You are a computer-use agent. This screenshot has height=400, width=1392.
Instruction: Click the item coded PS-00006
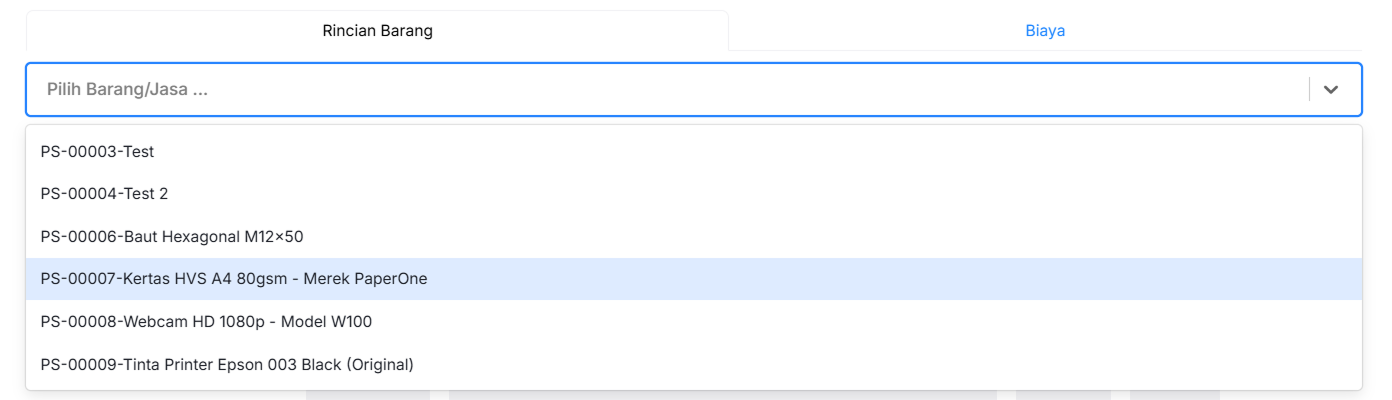pos(172,237)
